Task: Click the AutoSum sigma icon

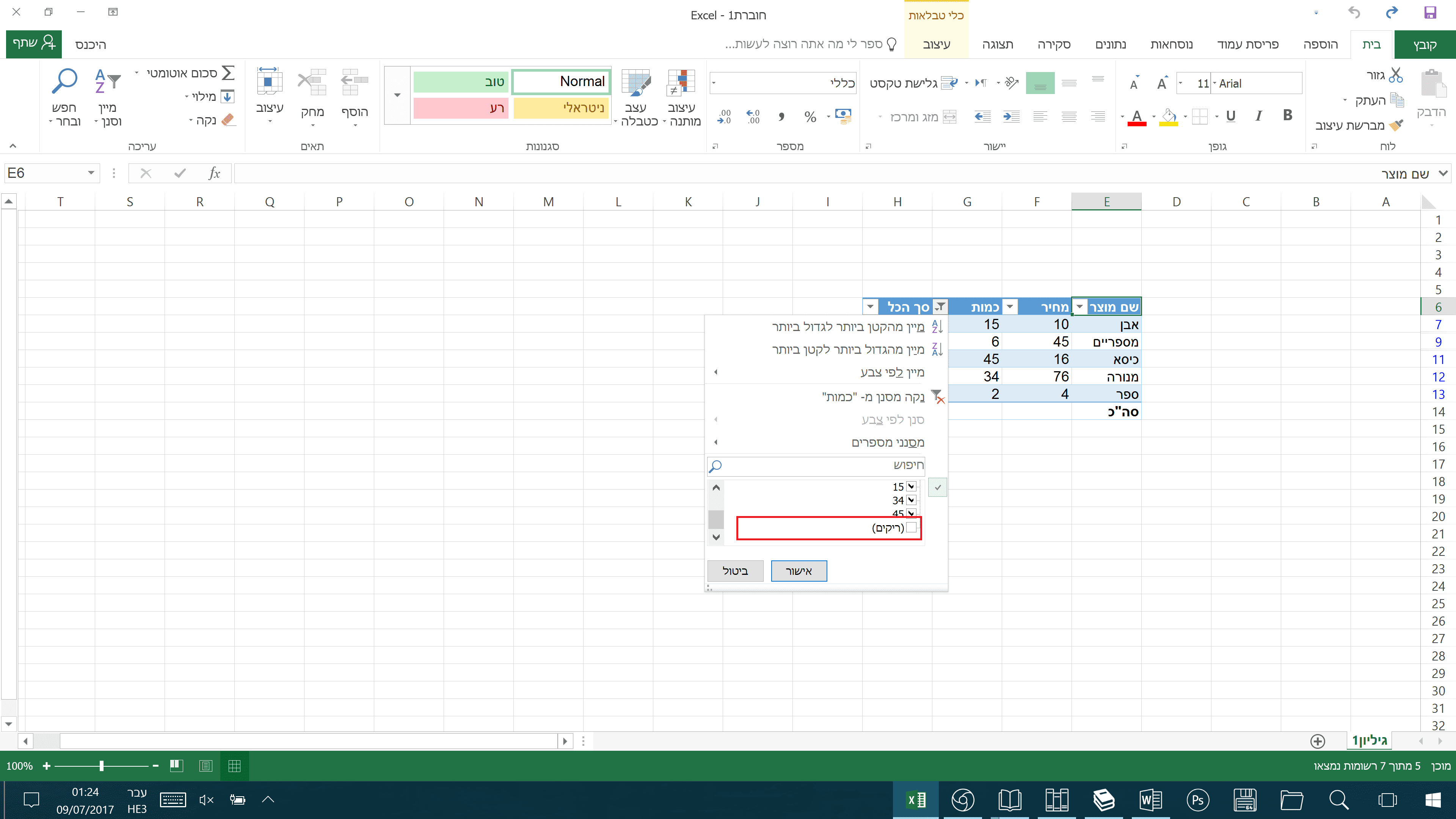Action: tap(228, 73)
